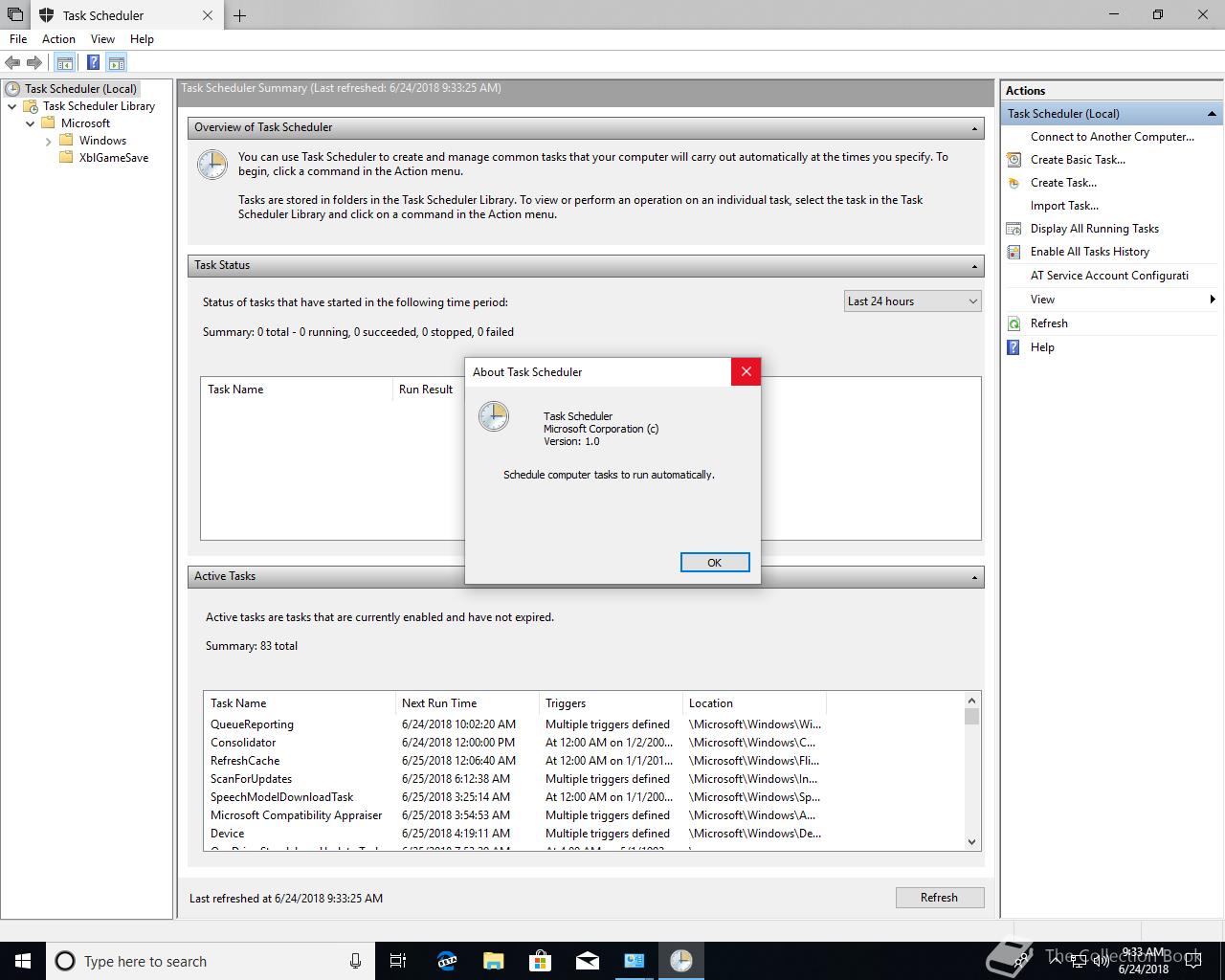Open Microsoft Edge beta from taskbar
The width and height of the screenshot is (1225, 980).
[x=447, y=961]
